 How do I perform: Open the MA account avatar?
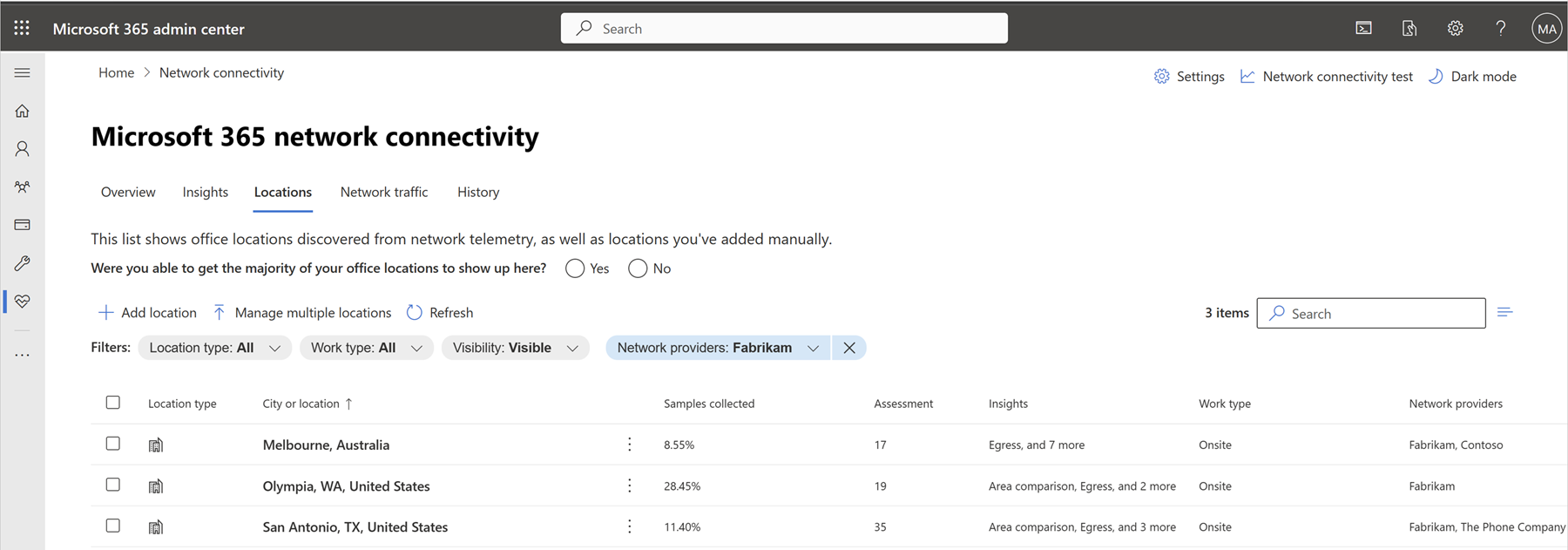pos(1546,28)
